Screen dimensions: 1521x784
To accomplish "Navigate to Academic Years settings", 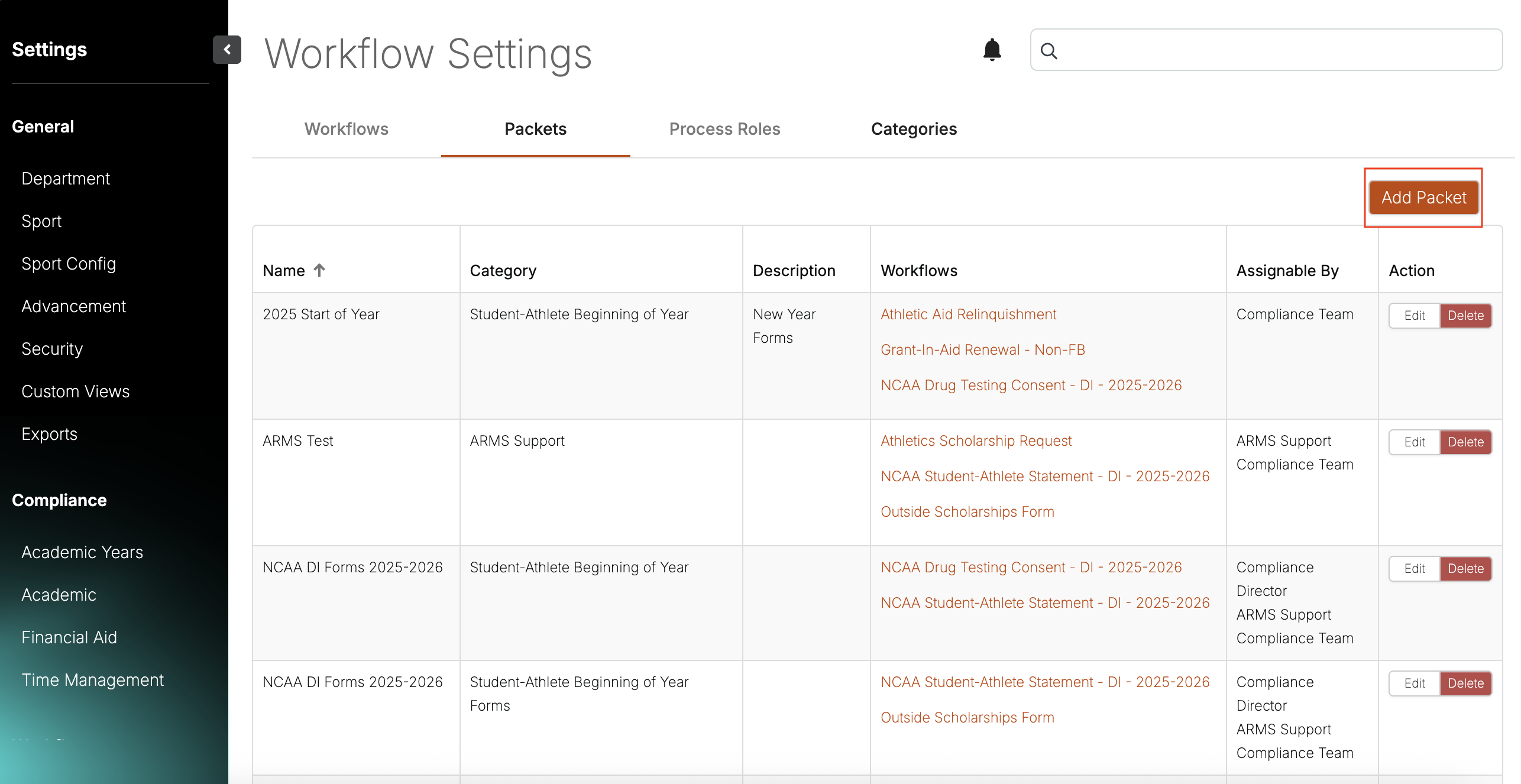I will (x=82, y=552).
